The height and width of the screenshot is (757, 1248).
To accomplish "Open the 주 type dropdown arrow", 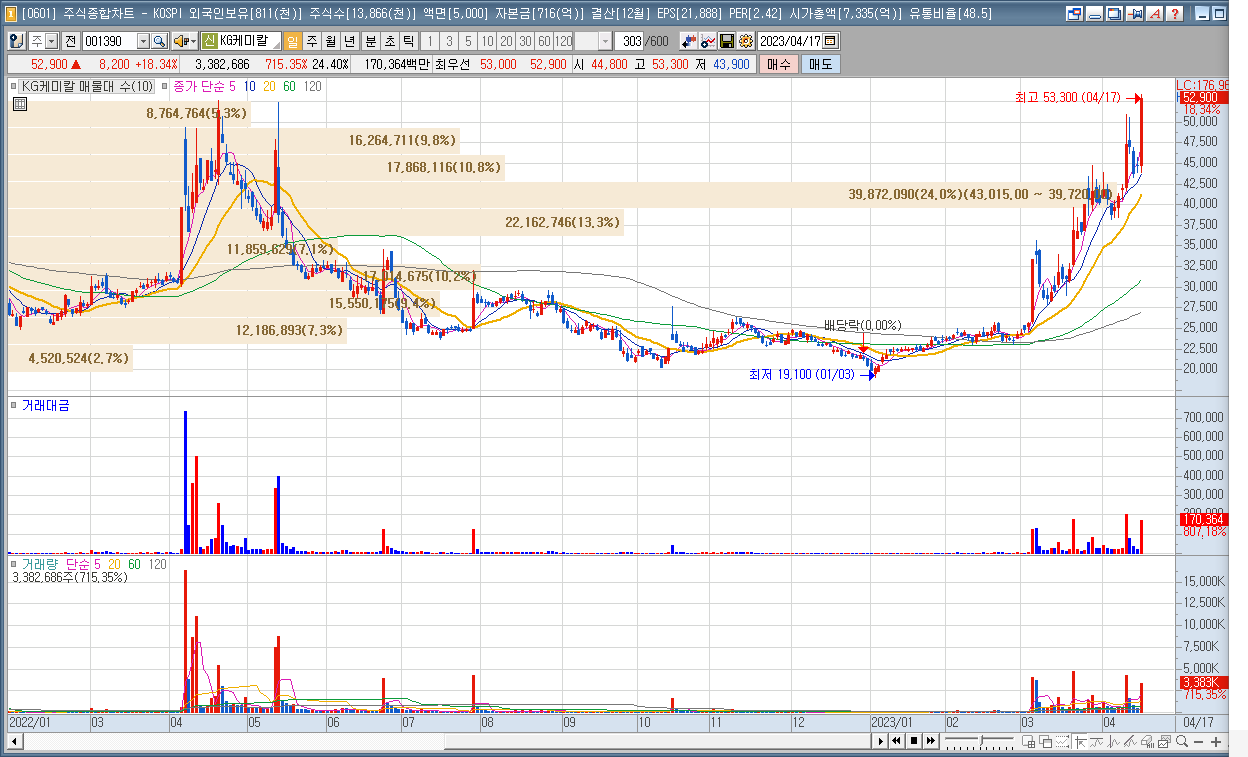I will (51, 41).
